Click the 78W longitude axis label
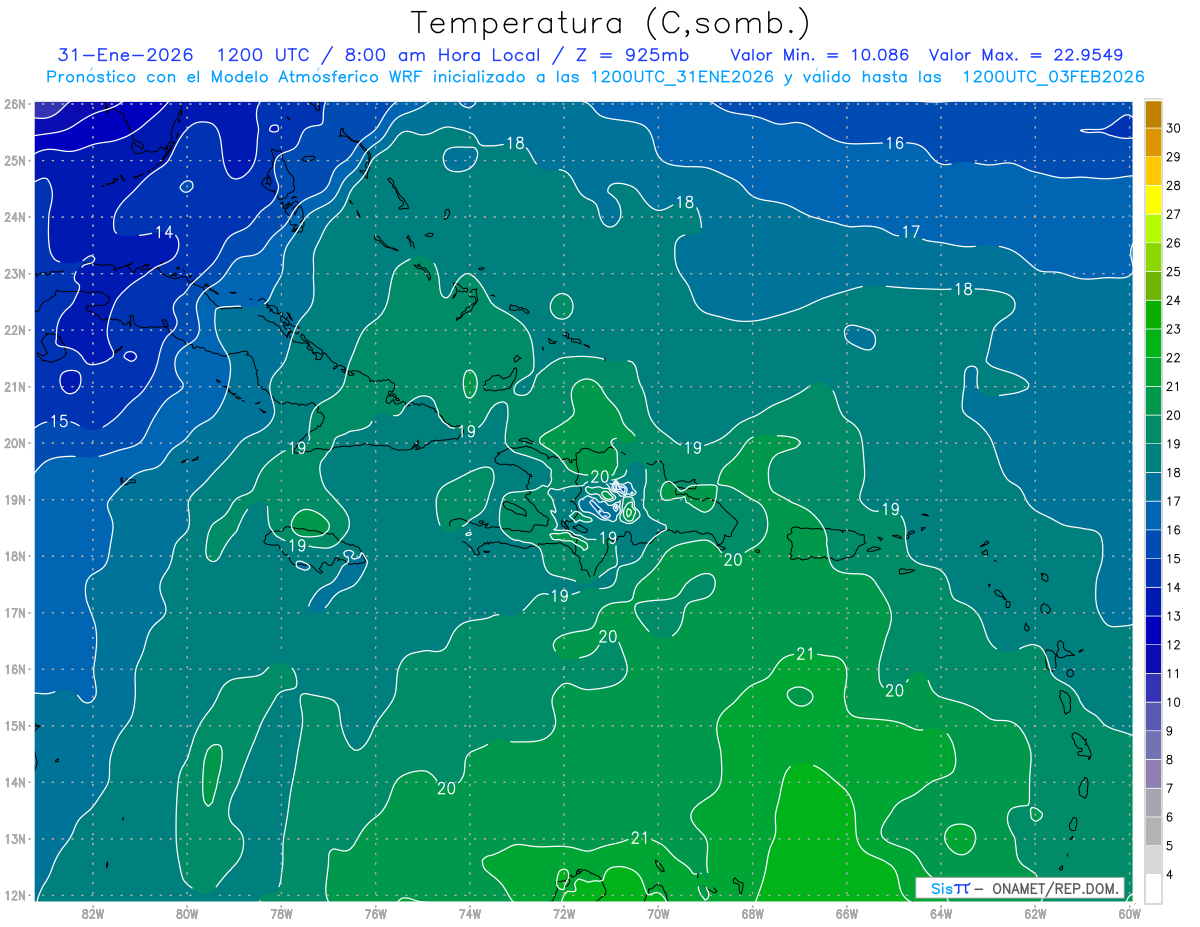 [281, 913]
